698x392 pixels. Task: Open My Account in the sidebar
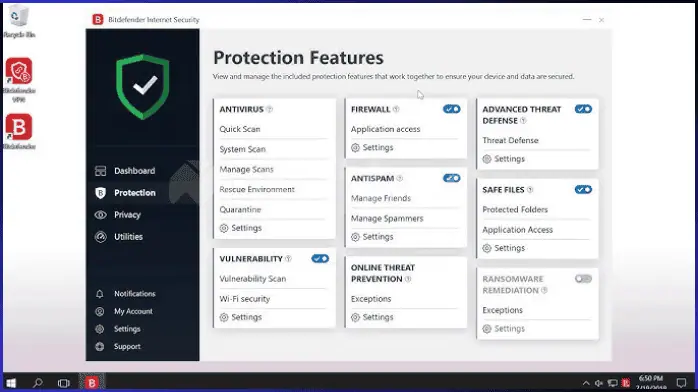click(133, 311)
